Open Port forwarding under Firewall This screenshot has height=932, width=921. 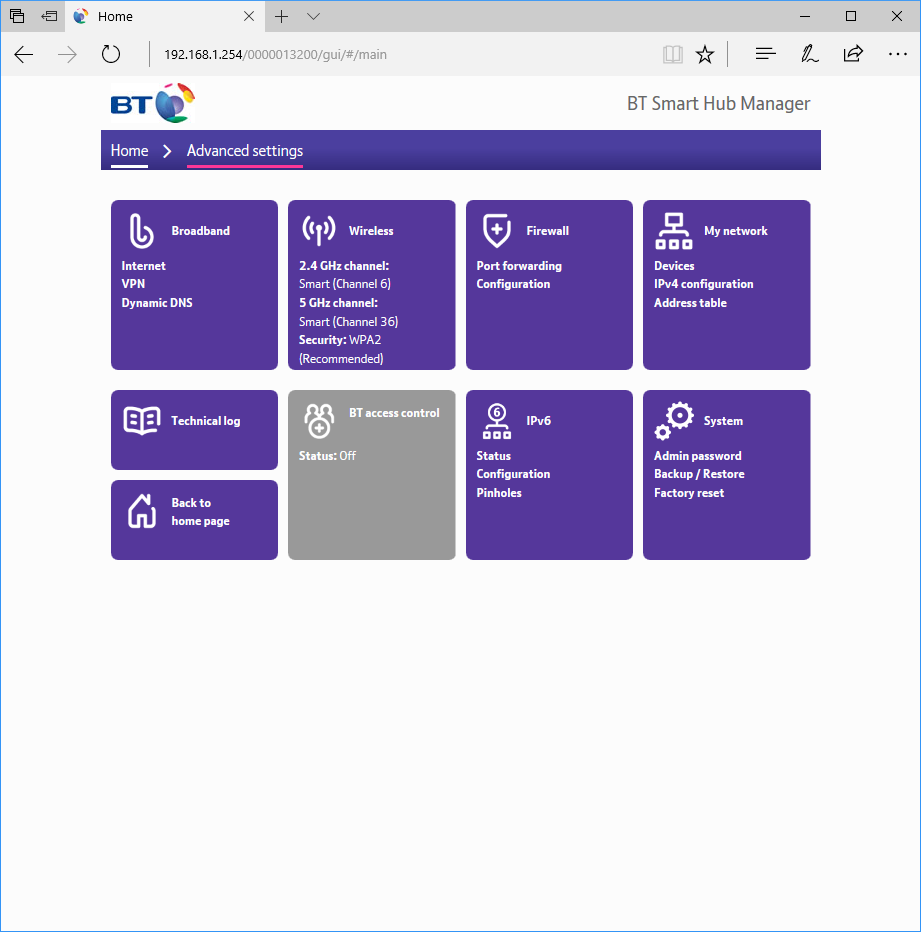[519, 266]
